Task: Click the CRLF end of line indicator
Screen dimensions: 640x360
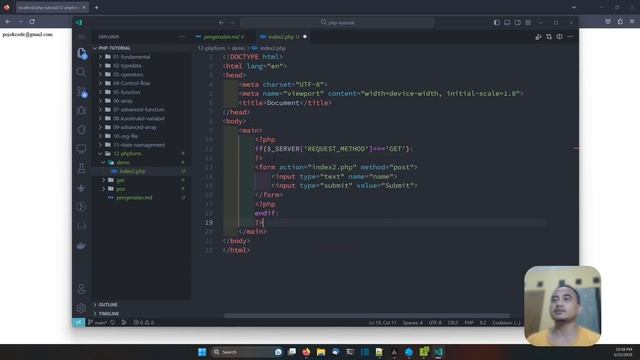Action: pos(453,322)
